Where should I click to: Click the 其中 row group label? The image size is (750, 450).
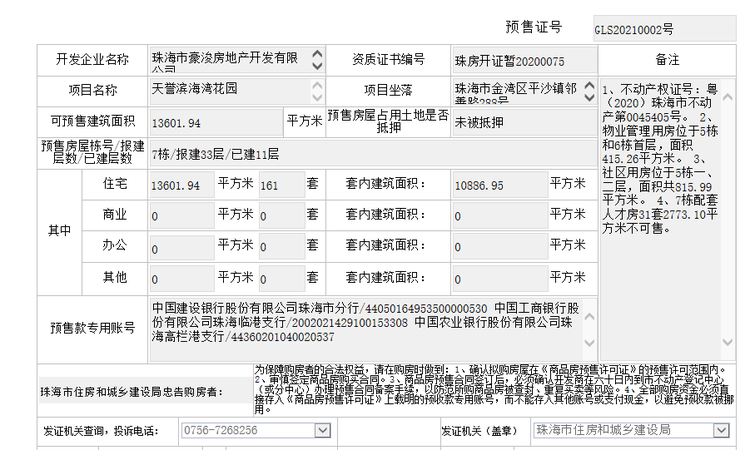(59, 231)
